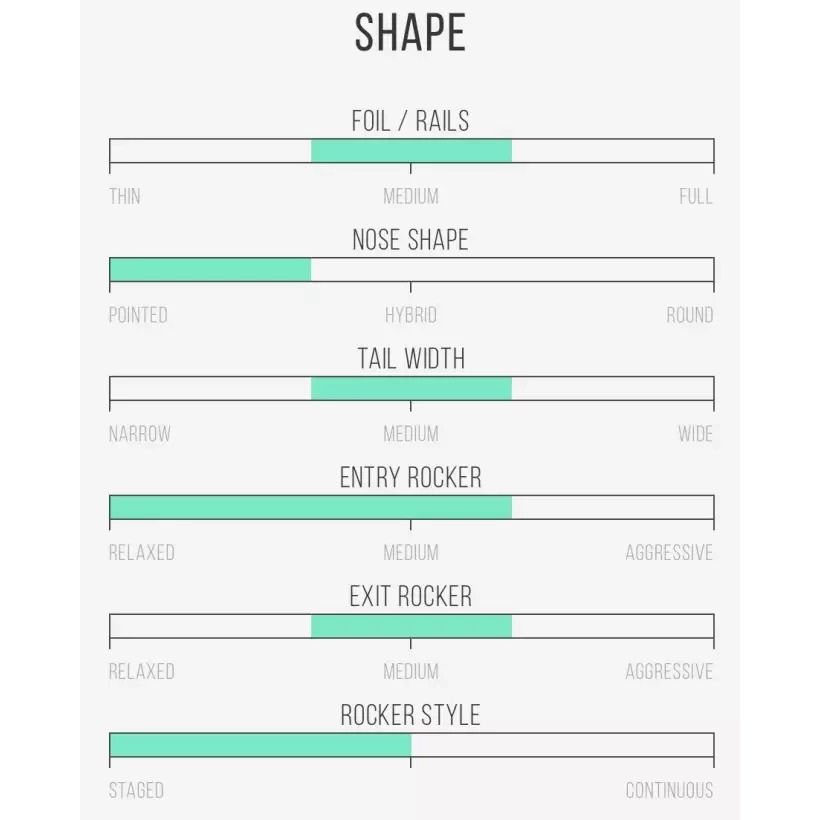
Task: Click the SHAPE title heading
Action: coord(410,34)
